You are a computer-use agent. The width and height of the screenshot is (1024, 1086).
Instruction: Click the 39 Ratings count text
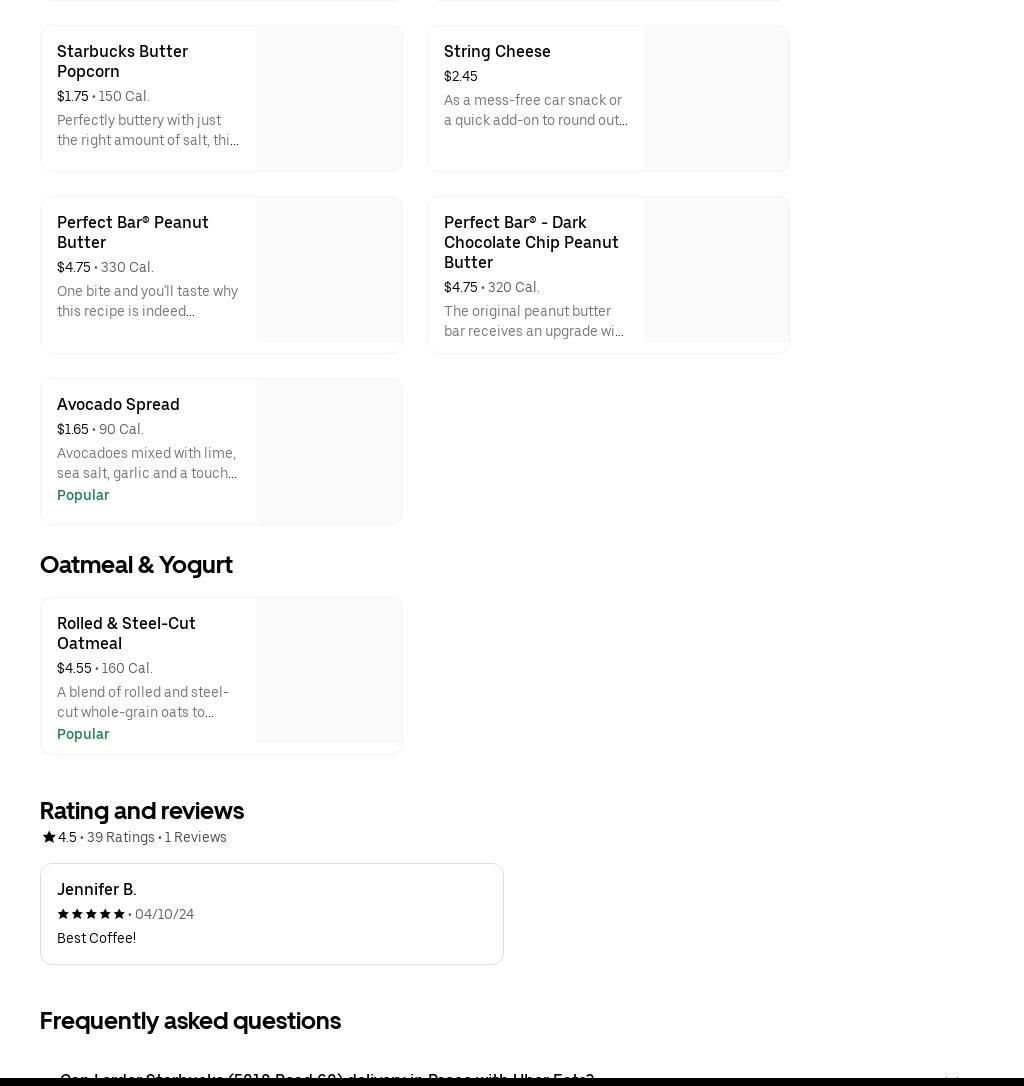click(x=121, y=837)
